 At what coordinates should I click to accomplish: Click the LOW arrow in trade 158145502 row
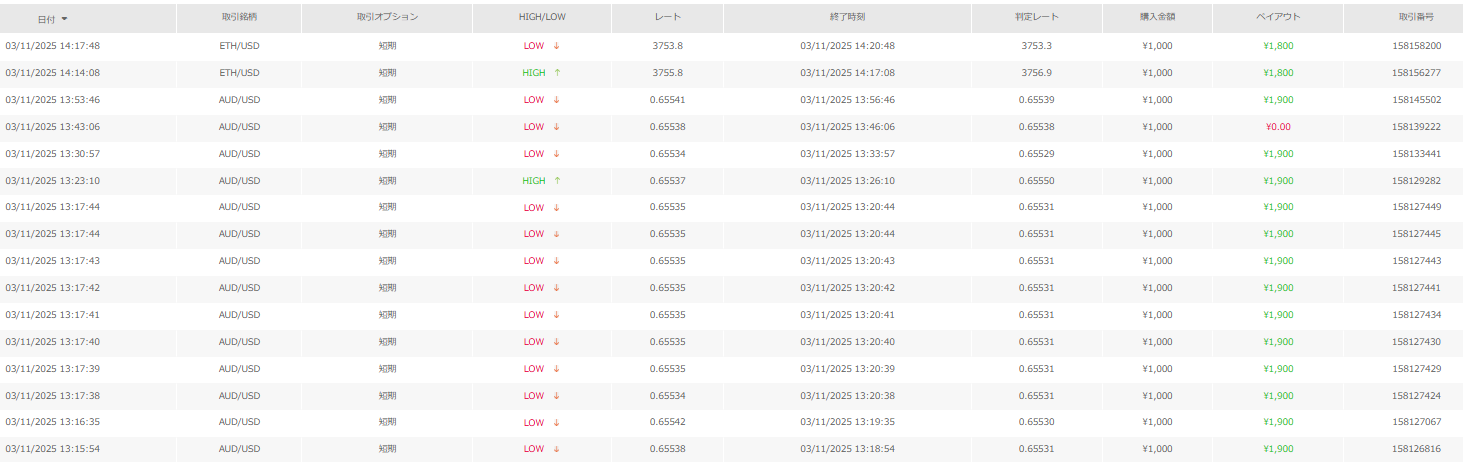coord(556,100)
